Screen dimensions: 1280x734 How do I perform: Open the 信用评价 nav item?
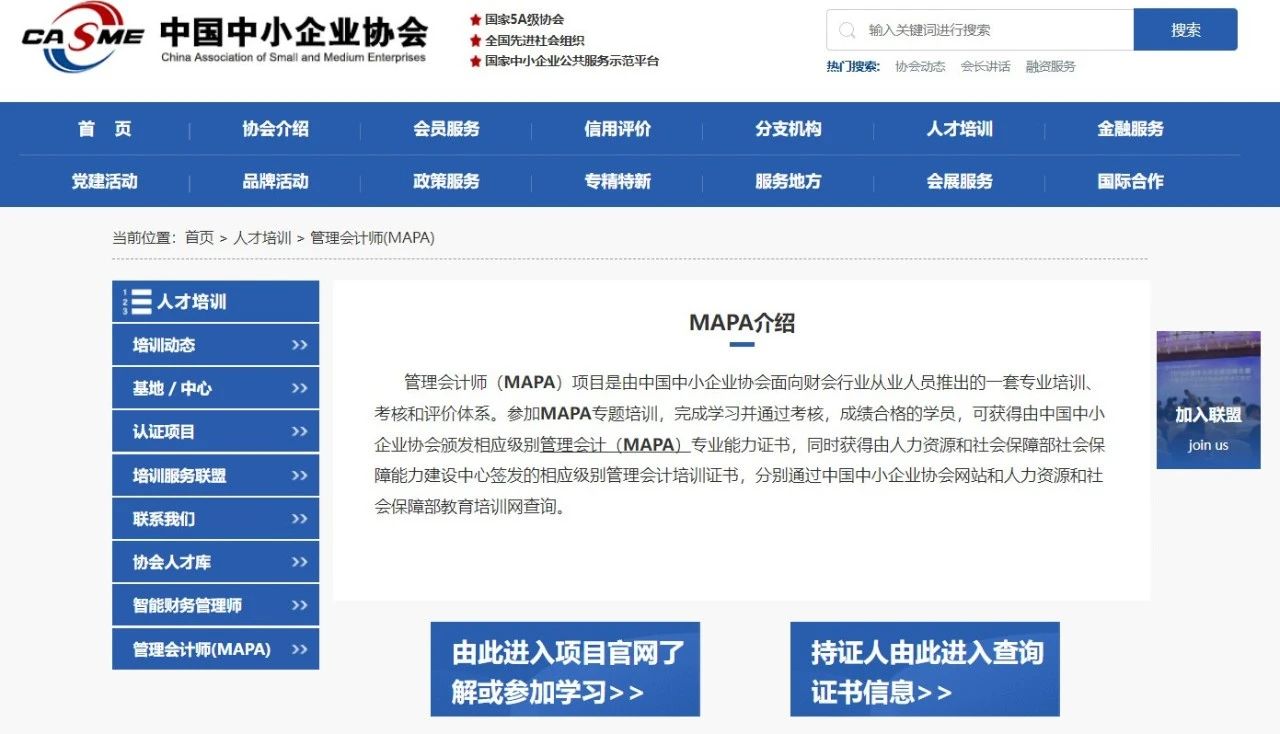pyautogui.click(x=617, y=129)
